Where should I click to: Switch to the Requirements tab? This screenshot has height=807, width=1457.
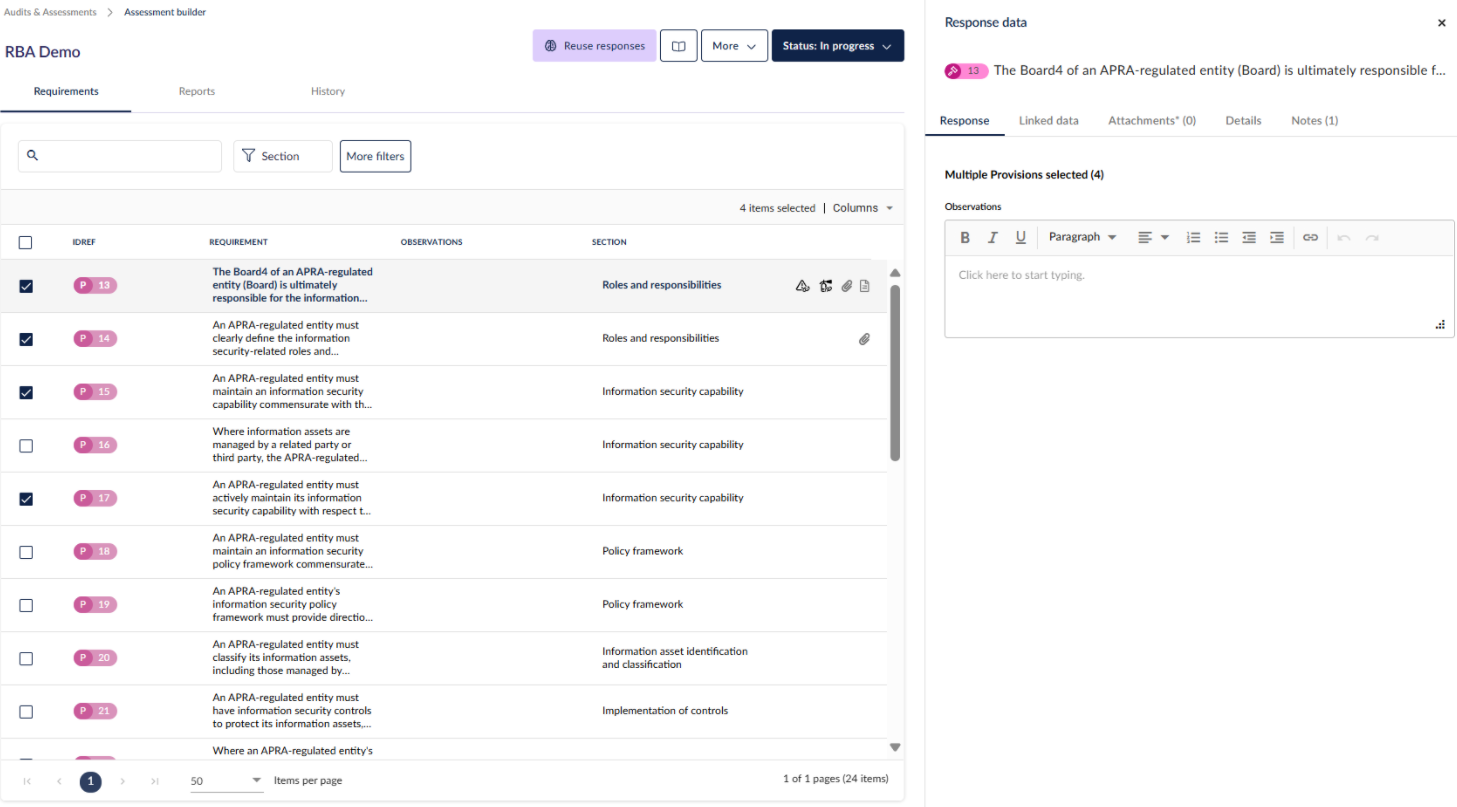tap(66, 91)
